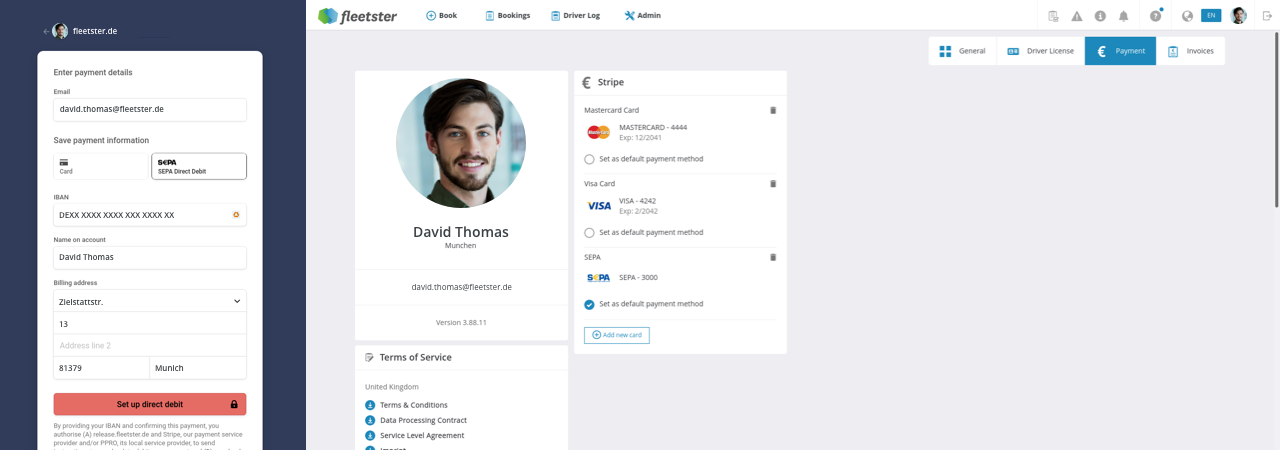The width and height of the screenshot is (1280, 450).
Task: Click the Email field in payment form
Action: point(150,109)
